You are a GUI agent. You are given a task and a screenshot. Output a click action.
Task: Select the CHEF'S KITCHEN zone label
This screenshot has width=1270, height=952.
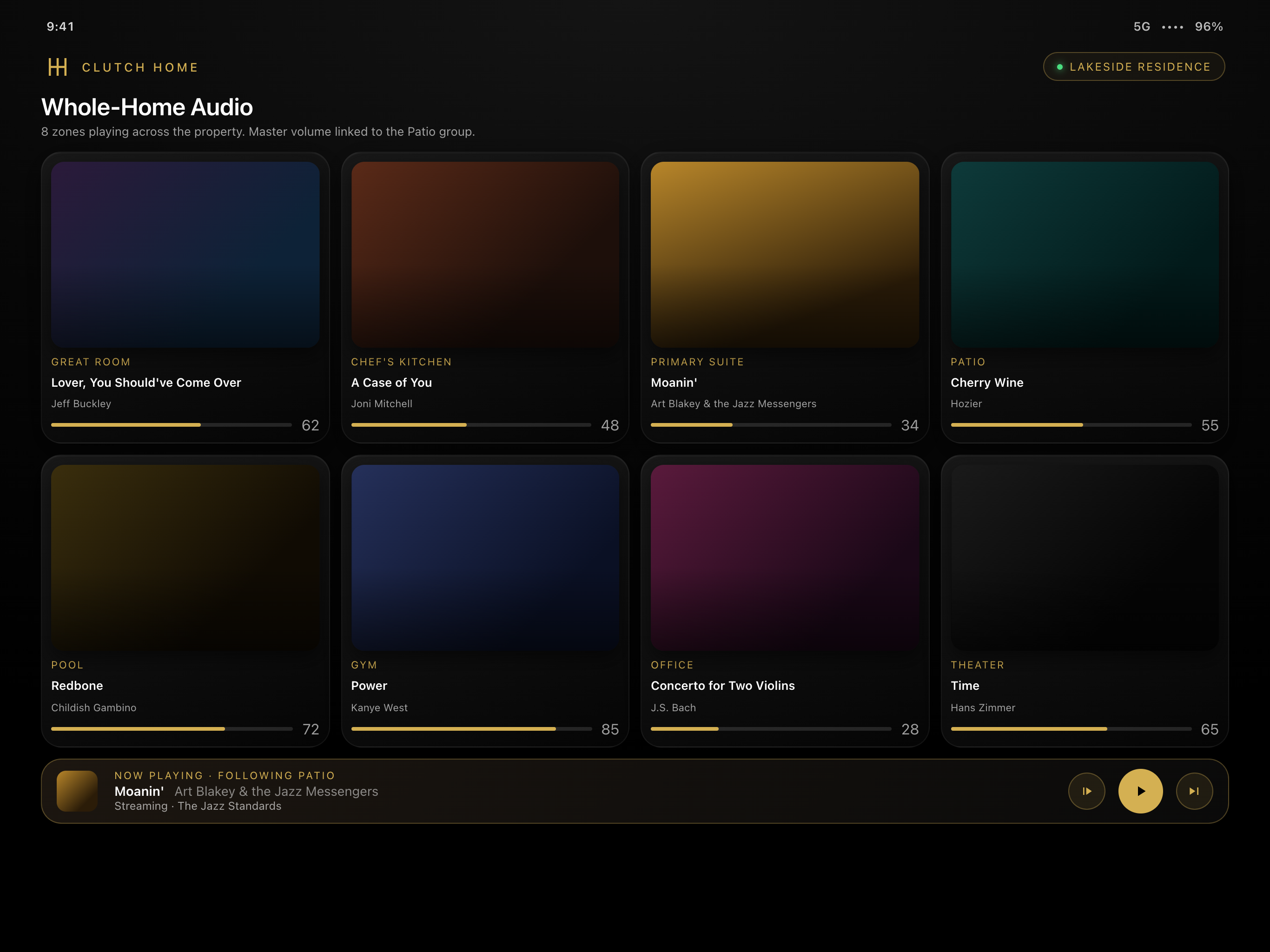pyautogui.click(x=401, y=362)
